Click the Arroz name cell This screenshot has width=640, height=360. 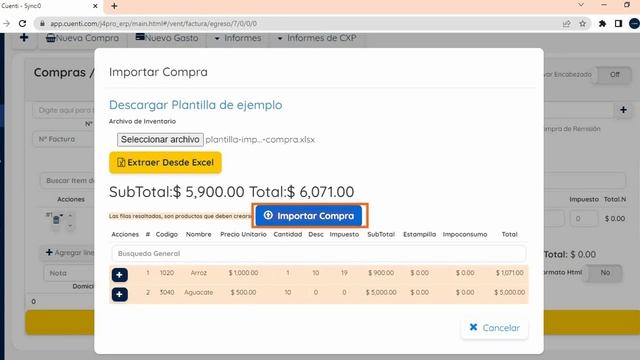point(198,273)
